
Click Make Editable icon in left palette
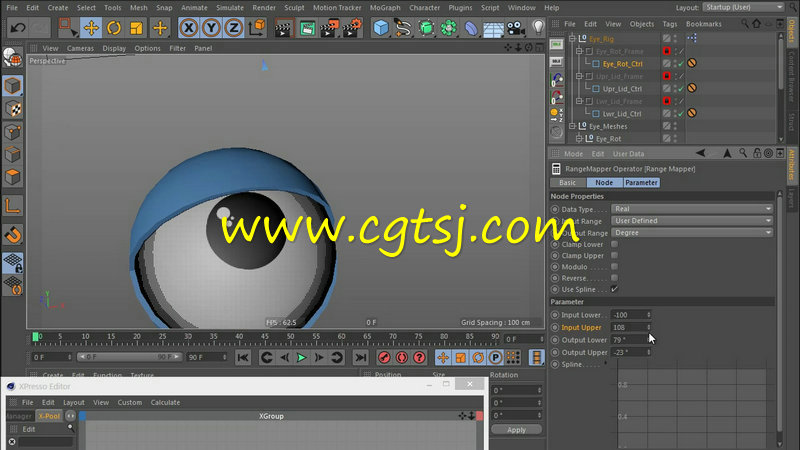tap(13, 58)
